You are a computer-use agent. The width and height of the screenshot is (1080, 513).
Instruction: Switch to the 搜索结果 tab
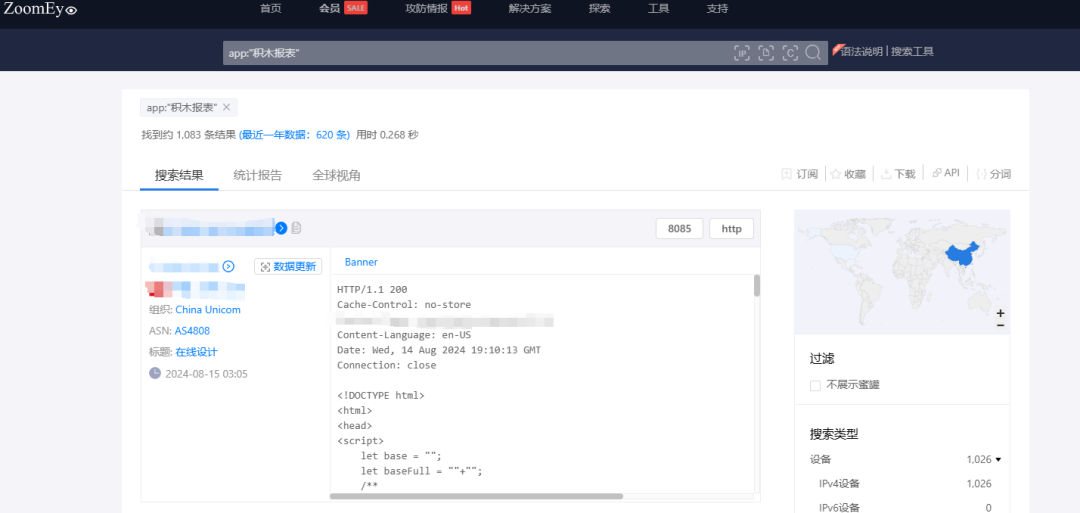click(x=179, y=175)
